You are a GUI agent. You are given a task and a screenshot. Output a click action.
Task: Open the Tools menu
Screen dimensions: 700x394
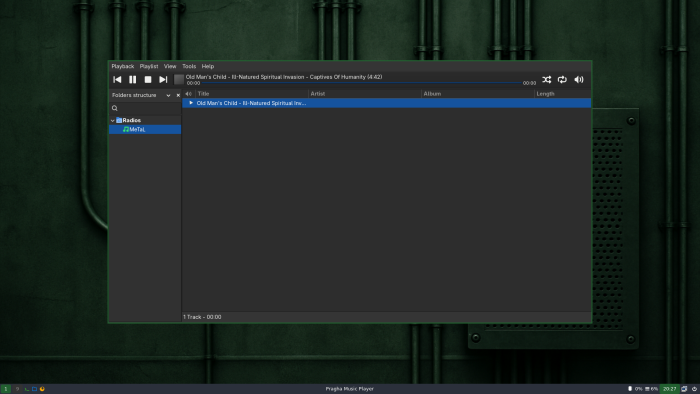(189, 66)
